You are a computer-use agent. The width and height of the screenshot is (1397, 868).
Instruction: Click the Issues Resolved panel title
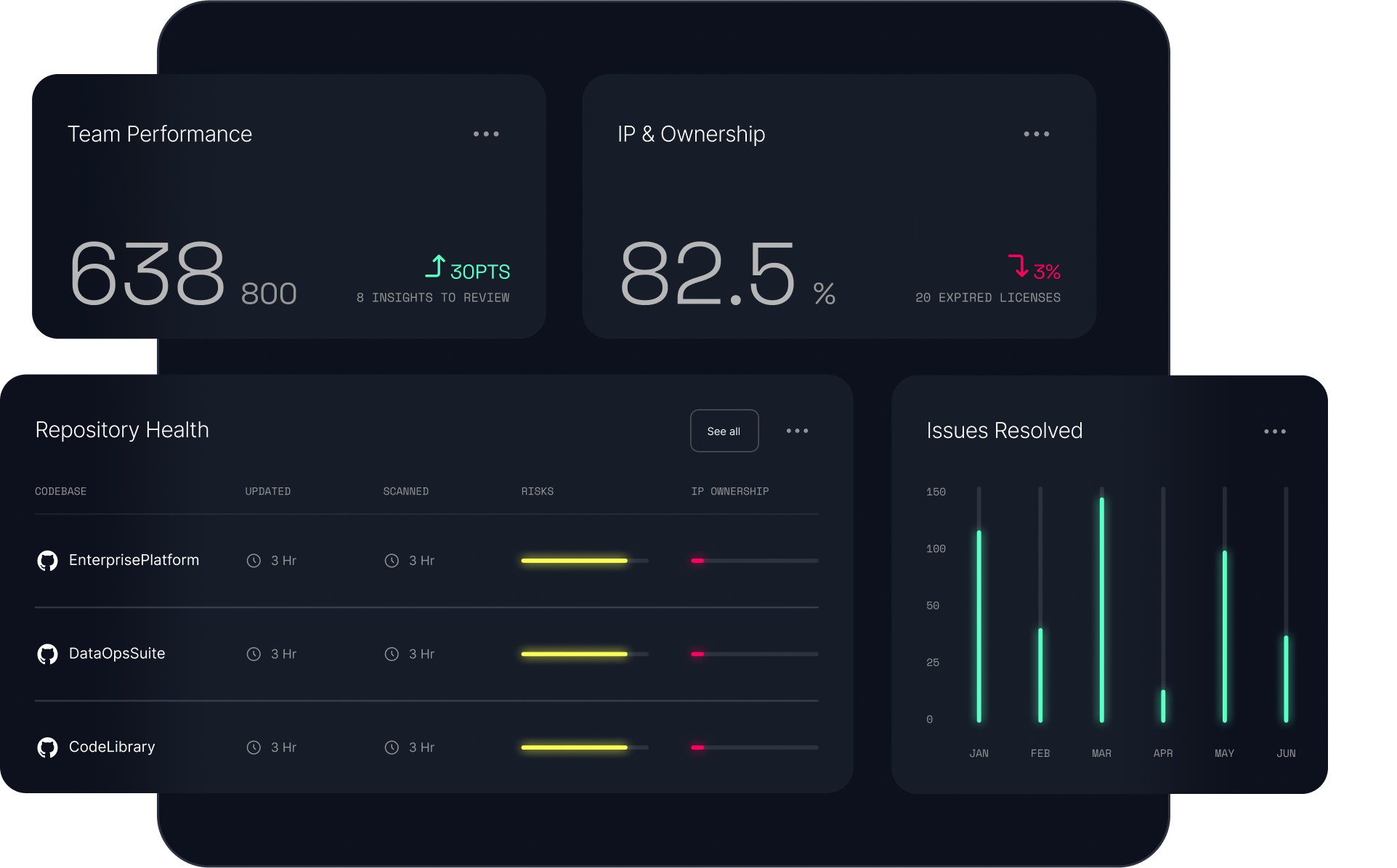pyautogui.click(x=1005, y=431)
